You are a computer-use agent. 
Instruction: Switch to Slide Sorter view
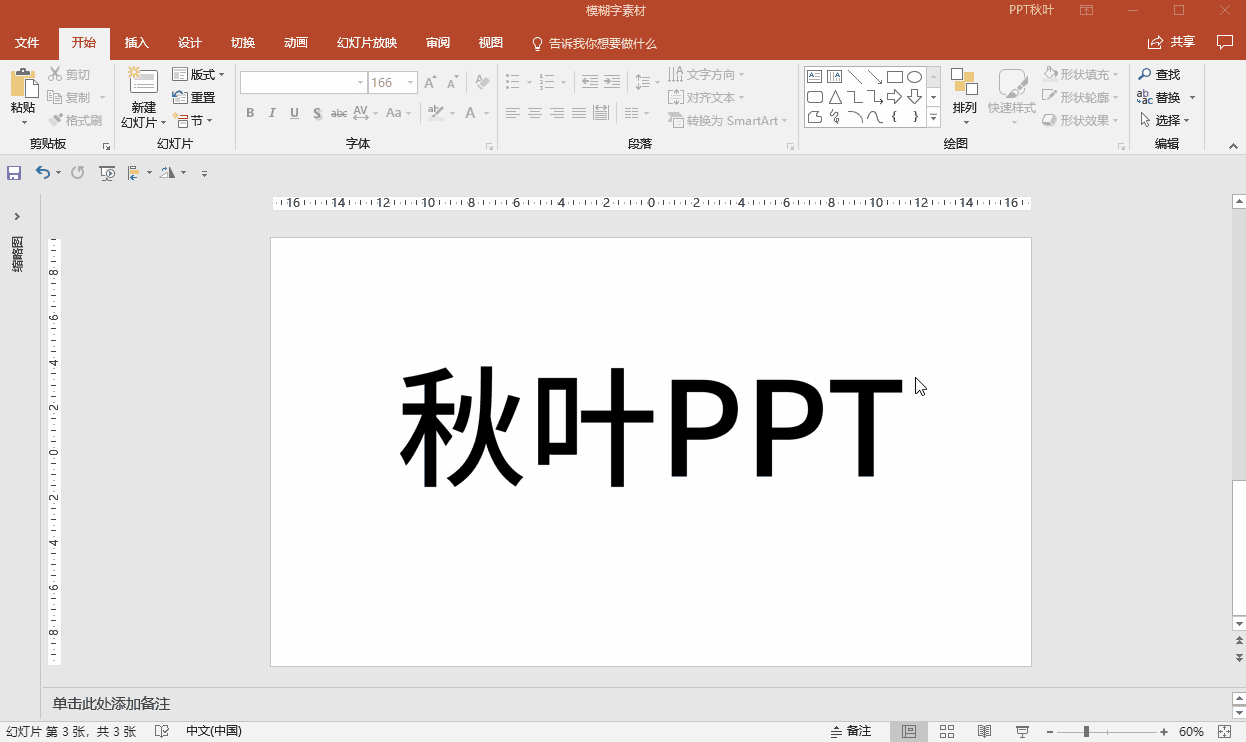(947, 731)
